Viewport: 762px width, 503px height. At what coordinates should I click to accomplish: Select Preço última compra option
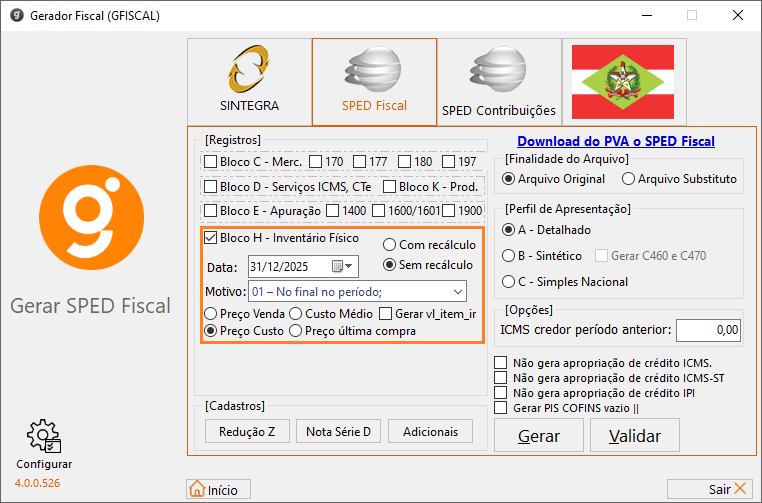pyautogui.click(x=295, y=331)
